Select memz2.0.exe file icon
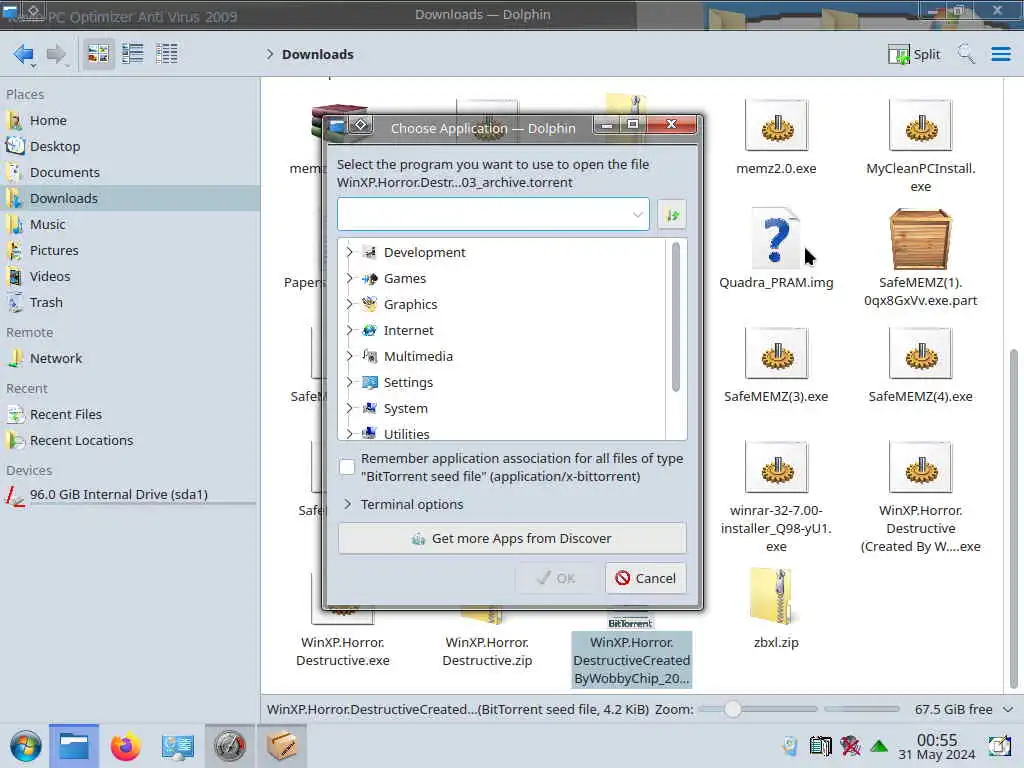The image size is (1024, 768). coord(776,125)
